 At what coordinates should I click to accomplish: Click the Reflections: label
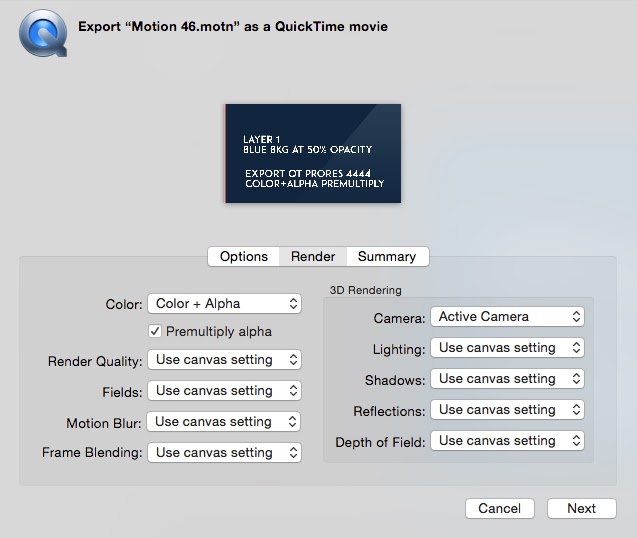coord(389,411)
